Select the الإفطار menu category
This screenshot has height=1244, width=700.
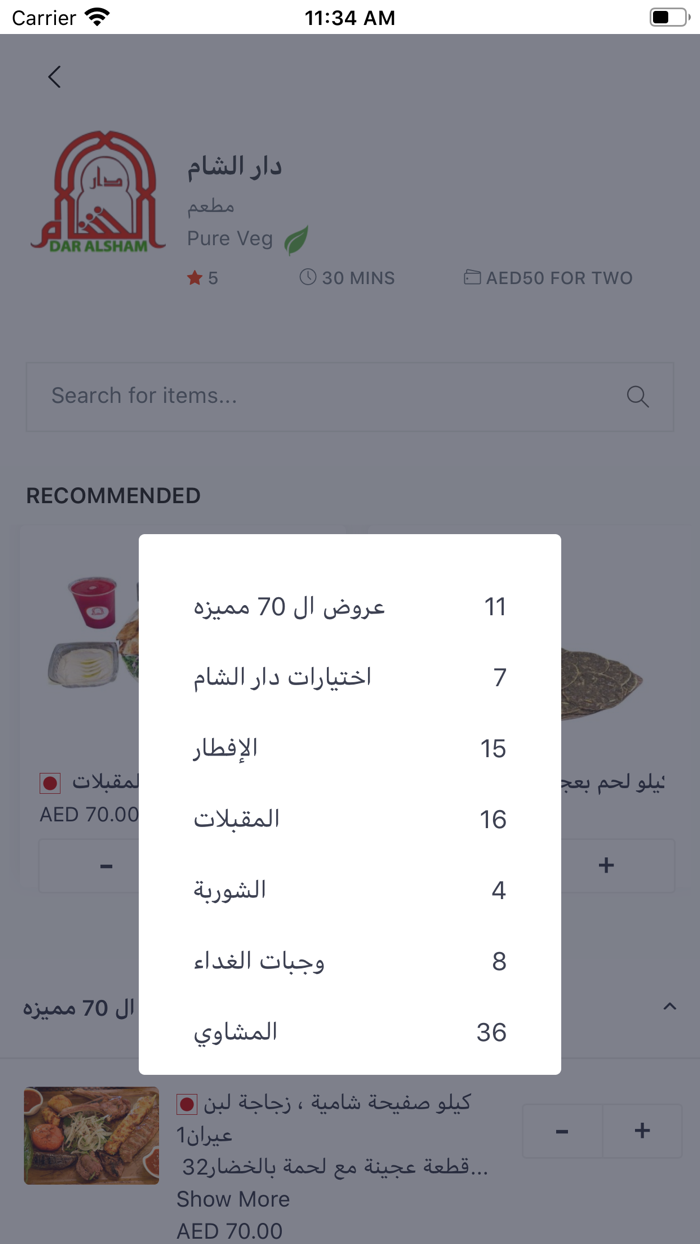pyautogui.click(x=350, y=748)
